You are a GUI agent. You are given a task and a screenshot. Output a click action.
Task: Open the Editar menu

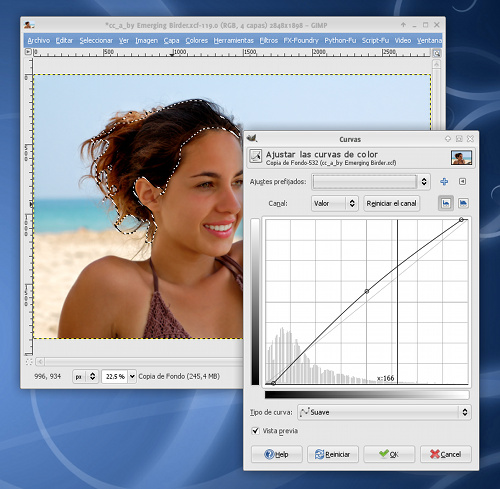(64, 41)
